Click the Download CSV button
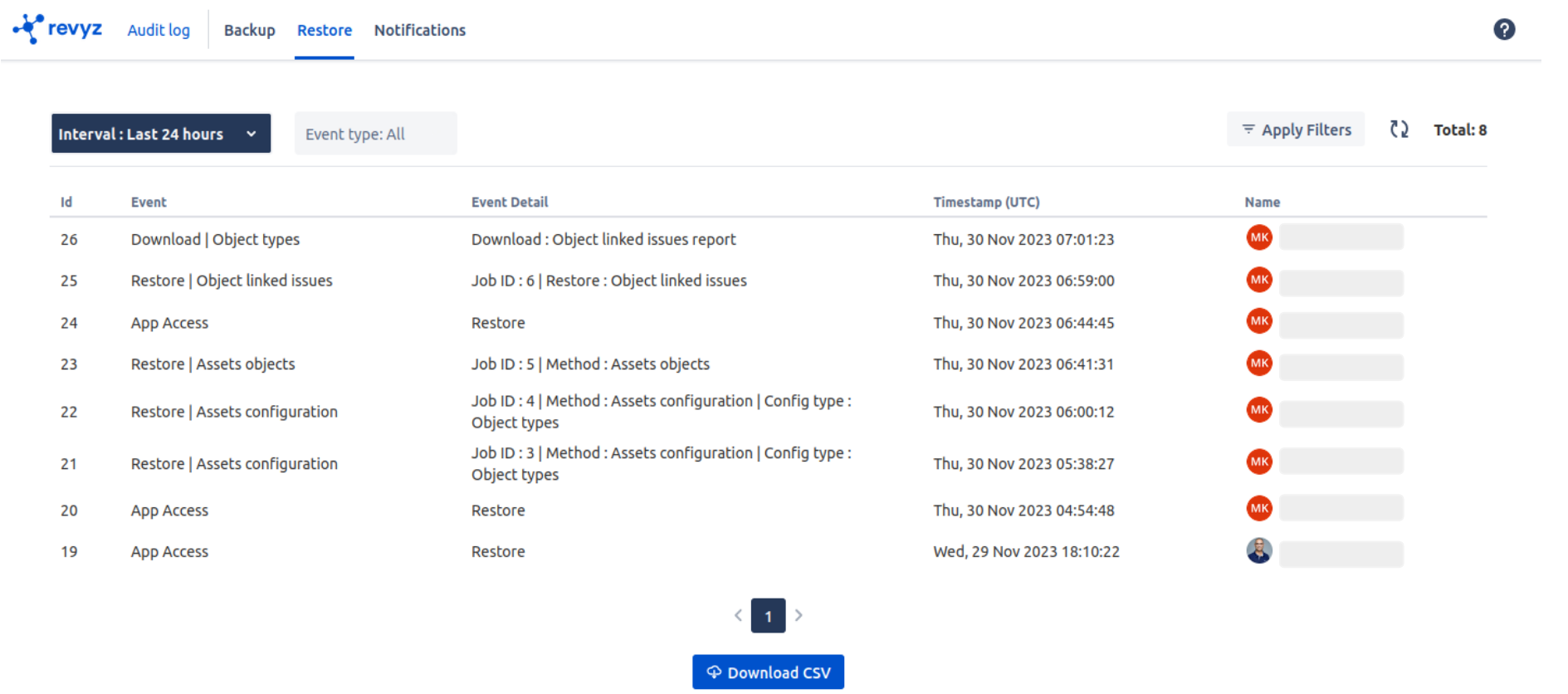The image size is (1568, 694). click(x=768, y=672)
